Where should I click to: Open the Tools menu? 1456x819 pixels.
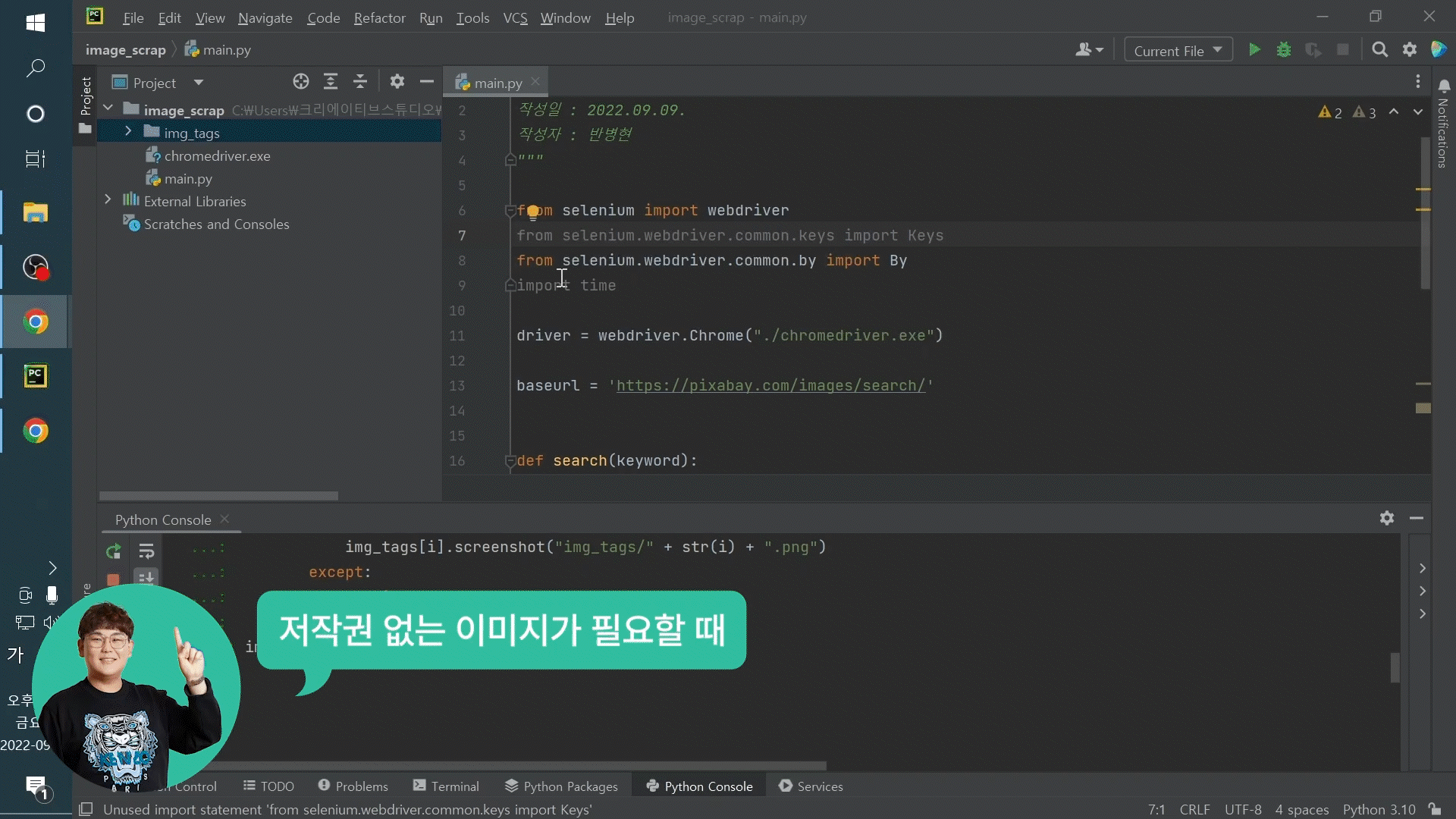point(472,17)
